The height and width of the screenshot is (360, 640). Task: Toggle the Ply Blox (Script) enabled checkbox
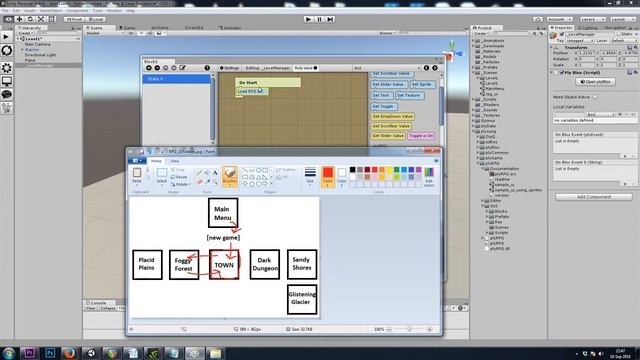[562, 72]
